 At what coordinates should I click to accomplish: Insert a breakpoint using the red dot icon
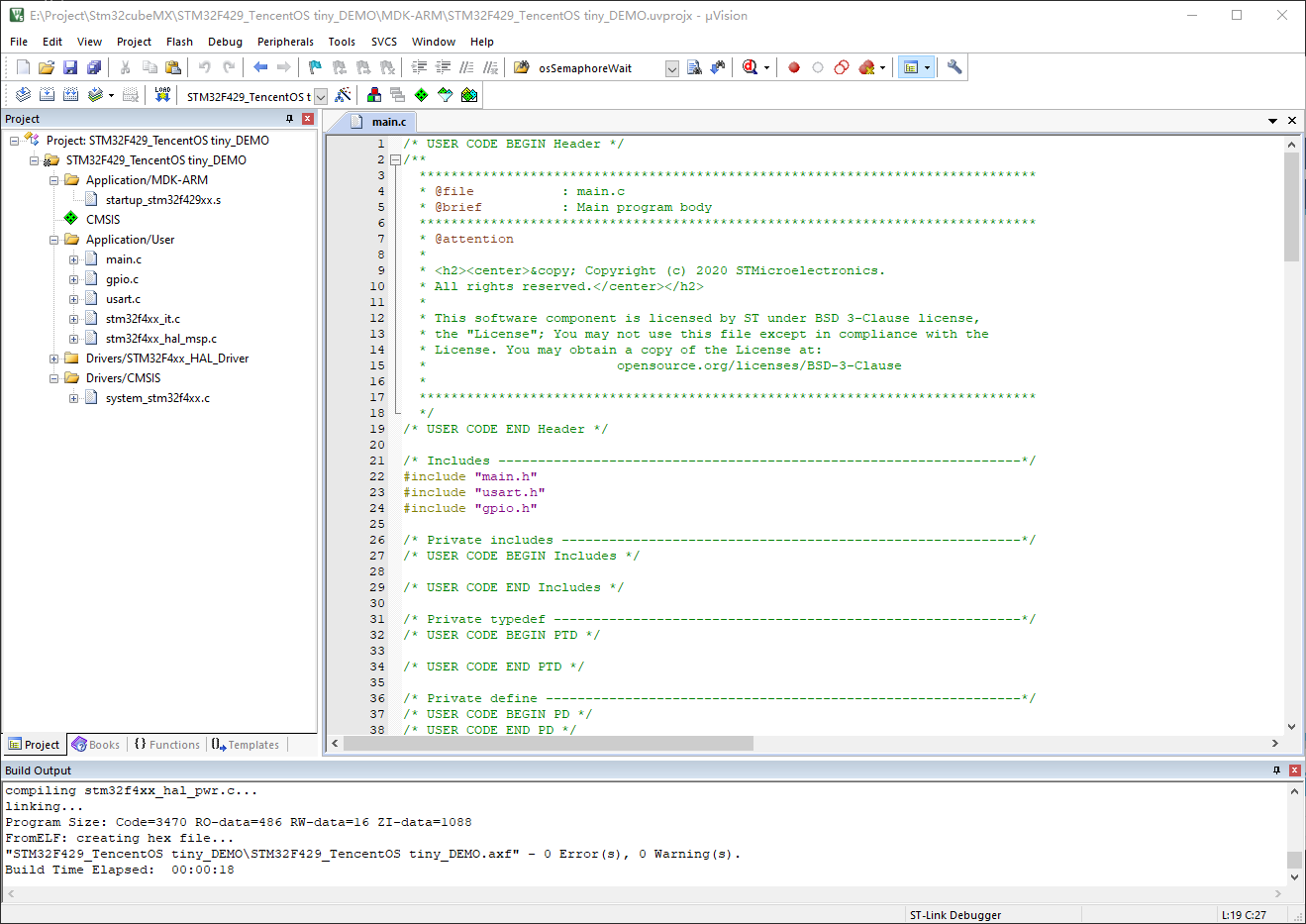[794, 67]
